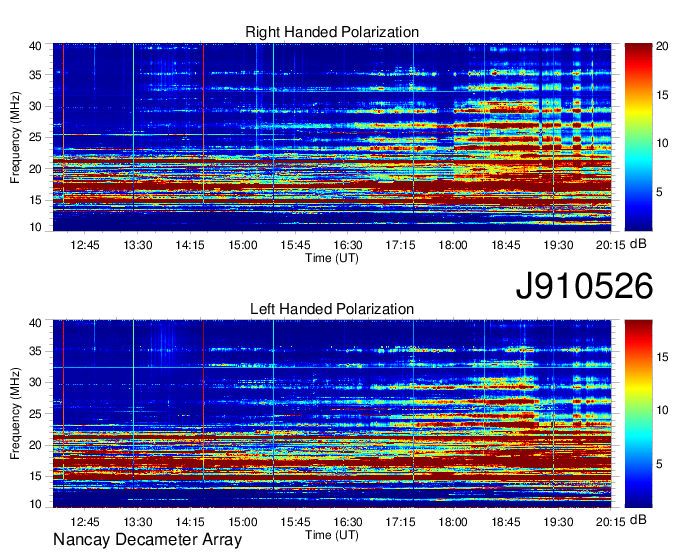The image size is (680, 552).
Task: Click the left-handed polarization spectrogram image
Action: pyautogui.click(x=332, y=414)
